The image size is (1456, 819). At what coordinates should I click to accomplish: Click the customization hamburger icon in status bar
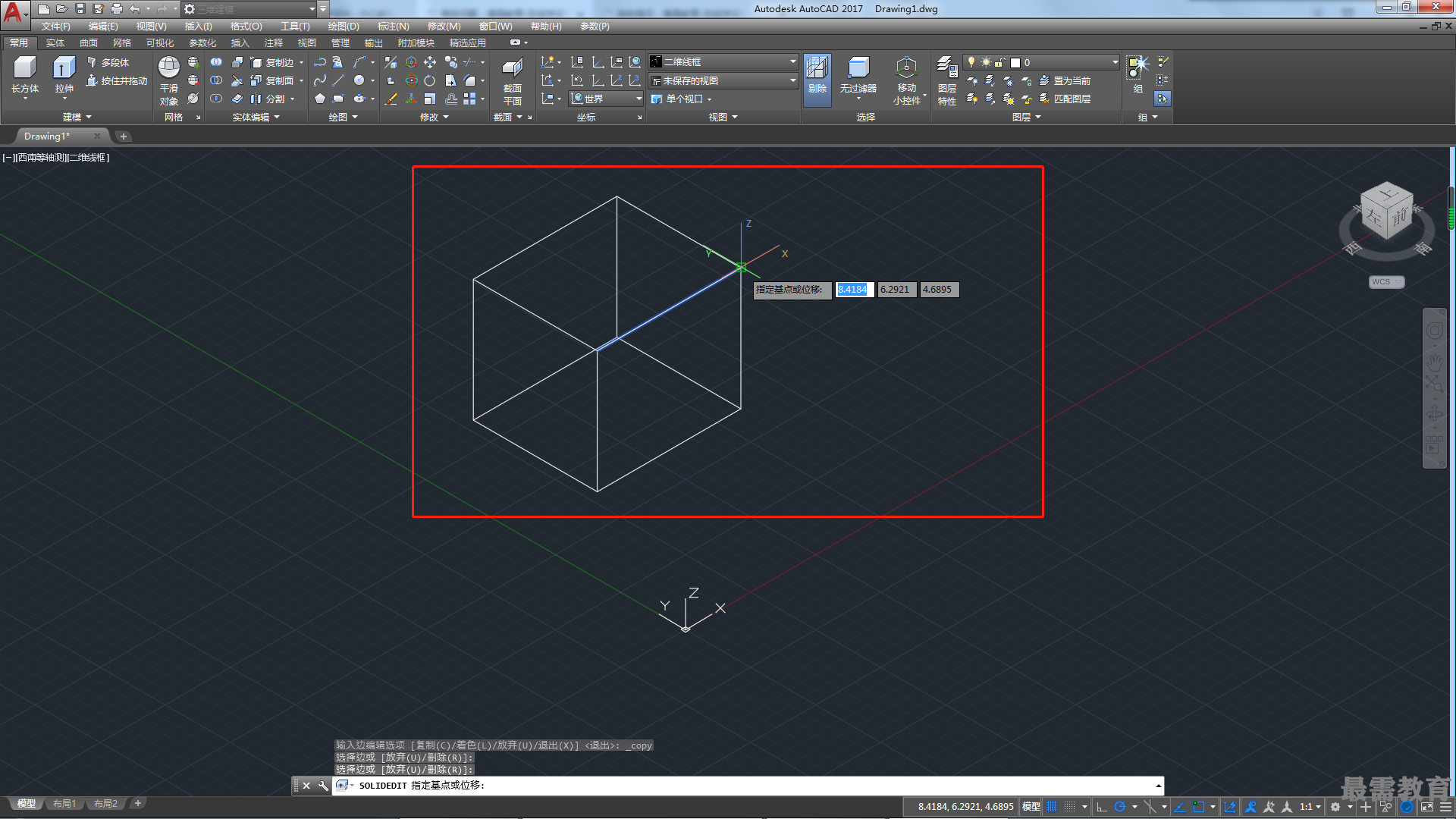[1445, 807]
